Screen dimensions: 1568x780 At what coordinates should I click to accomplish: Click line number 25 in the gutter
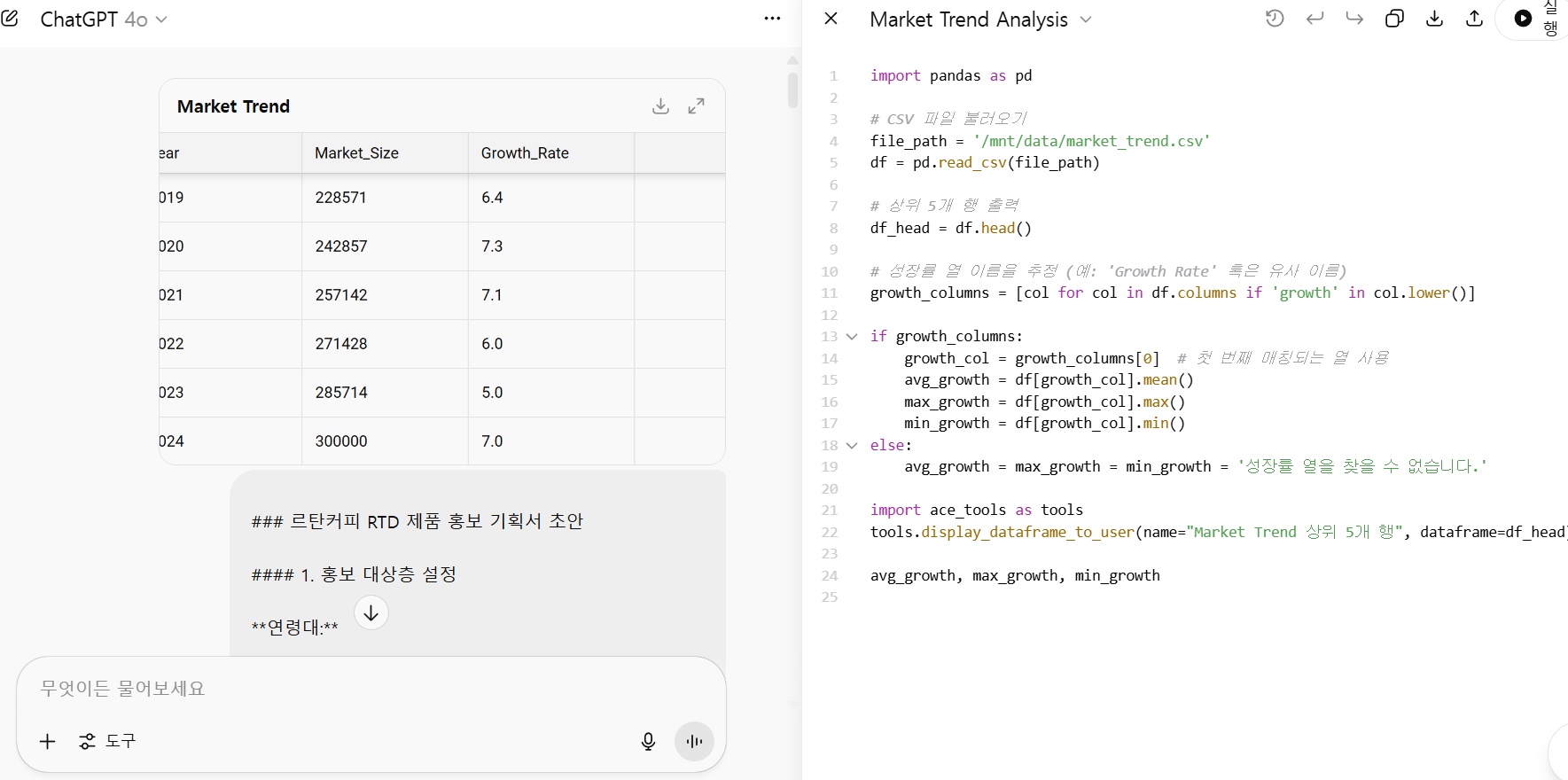tap(830, 597)
